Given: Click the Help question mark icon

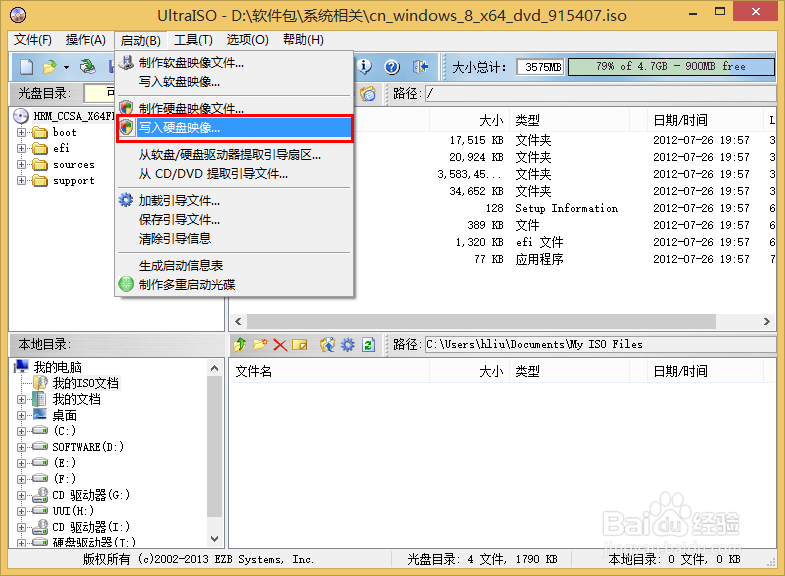Looking at the screenshot, I should [392, 67].
